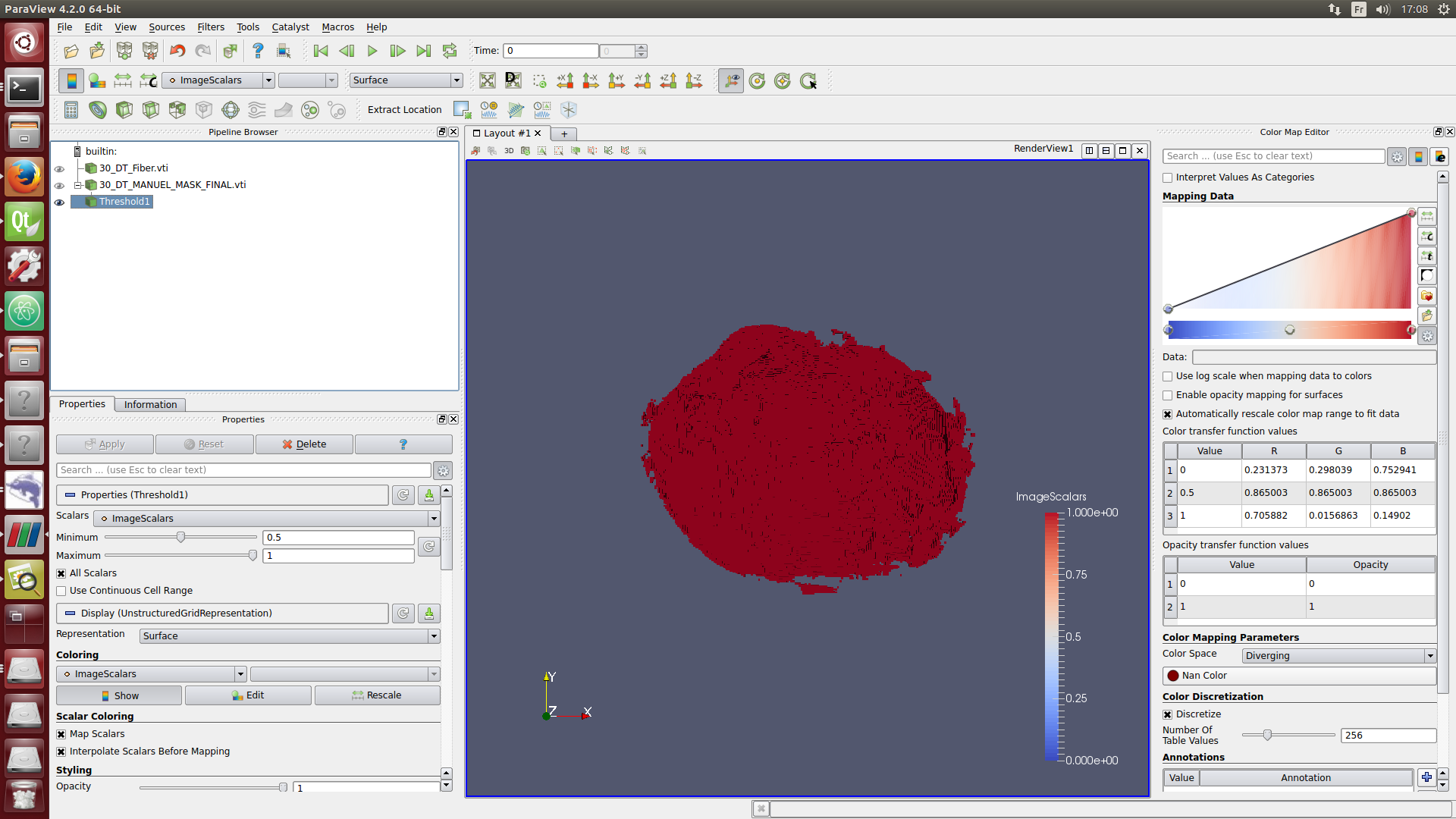The height and width of the screenshot is (819, 1456).
Task: Switch to Information tab
Action: click(x=150, y=404)
